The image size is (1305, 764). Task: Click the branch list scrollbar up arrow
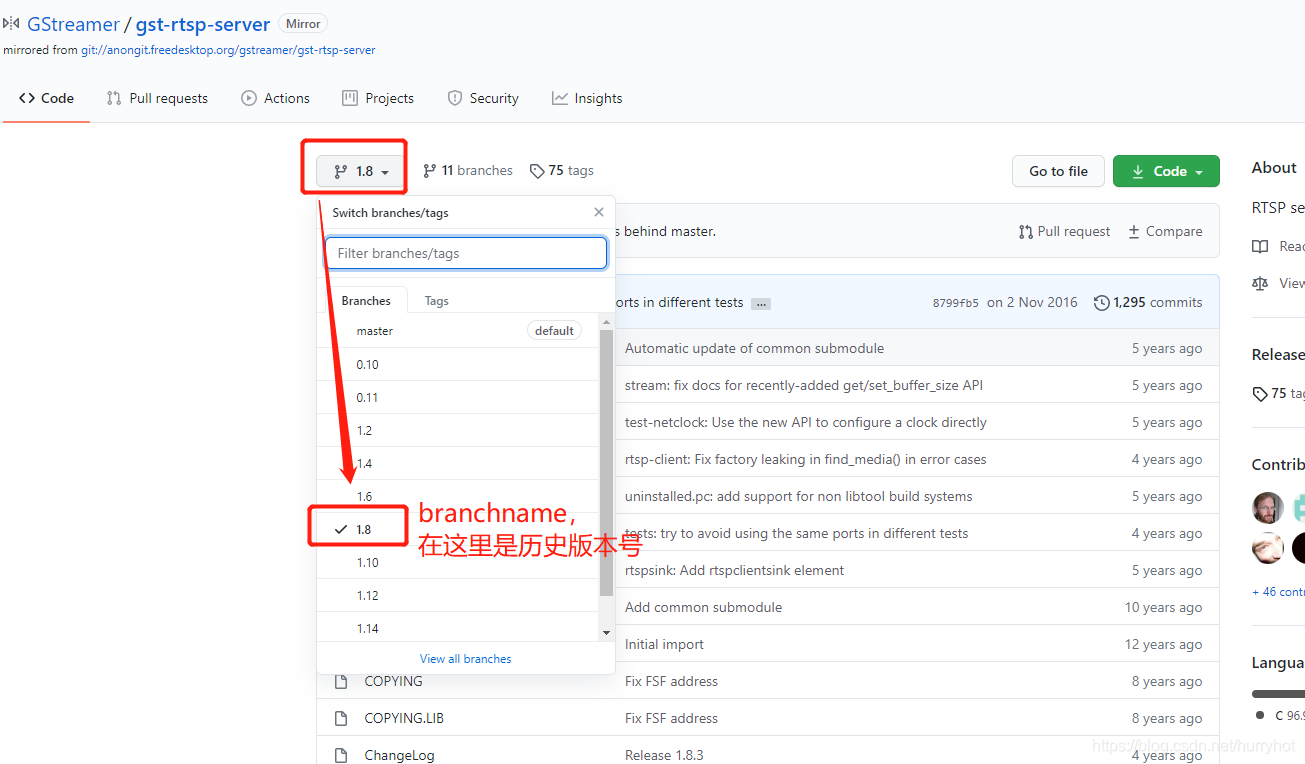click(x=606, y=322)
